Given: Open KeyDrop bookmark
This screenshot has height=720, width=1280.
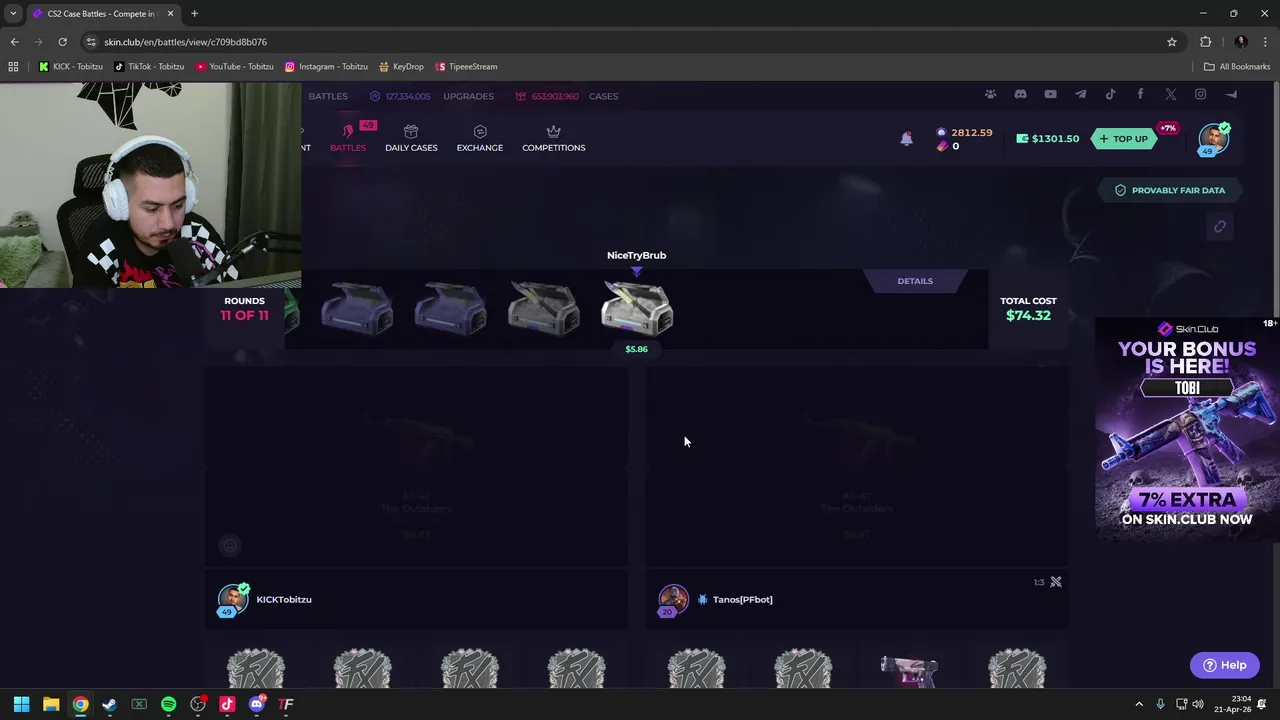Looking at the screenshot, I should pos(401,66).
